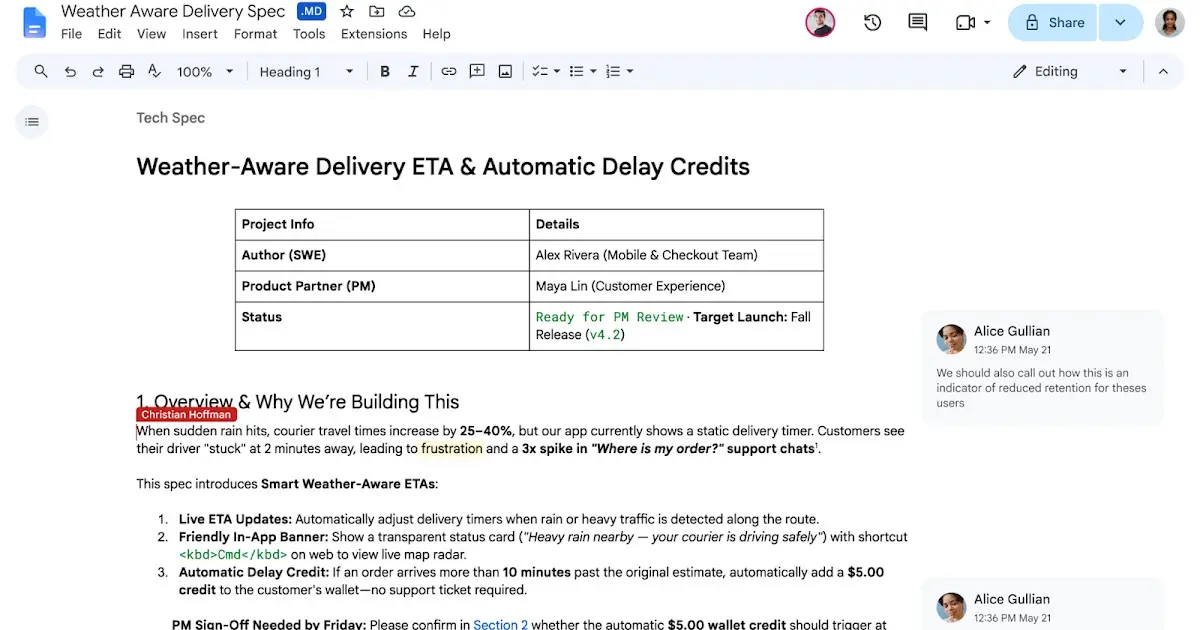The image size is (1200, 630).
Task: Follow the Section 2 link
Action: pyautogui.click(x=501, y=624)
